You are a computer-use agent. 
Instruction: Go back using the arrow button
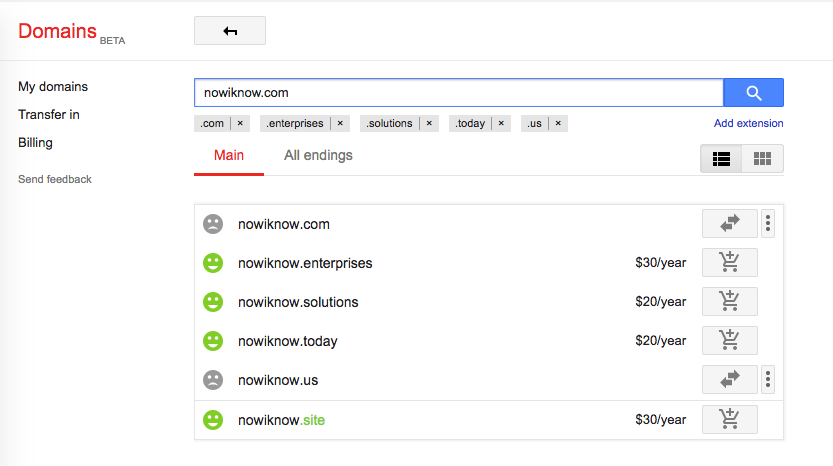[230, 31]
